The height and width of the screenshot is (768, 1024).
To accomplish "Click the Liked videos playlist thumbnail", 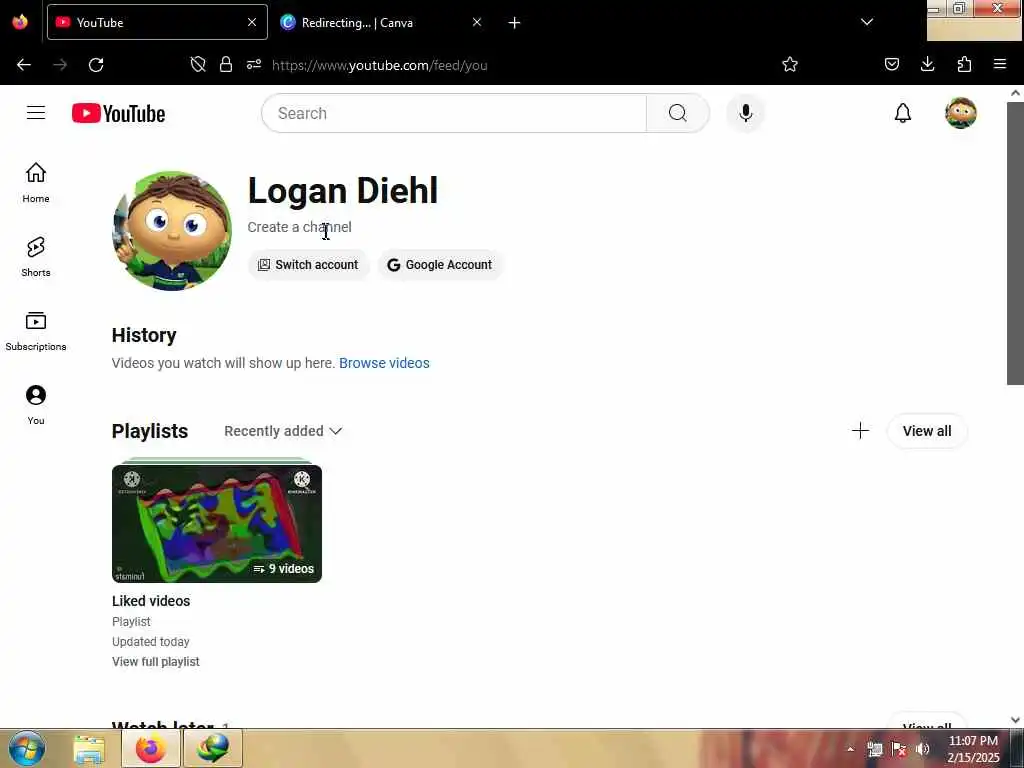I will 217,523.
